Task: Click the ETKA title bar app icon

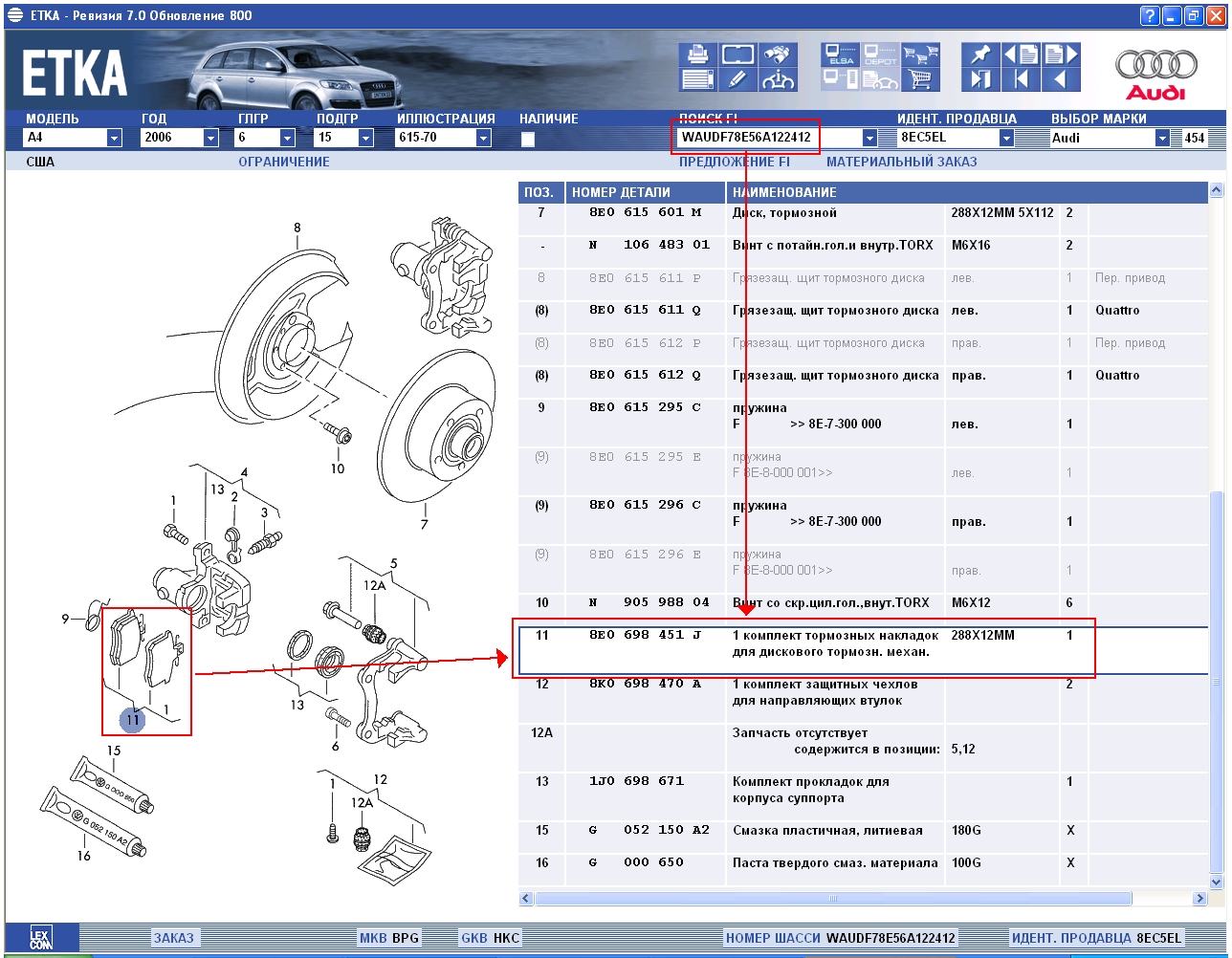Action: point(14,15)
